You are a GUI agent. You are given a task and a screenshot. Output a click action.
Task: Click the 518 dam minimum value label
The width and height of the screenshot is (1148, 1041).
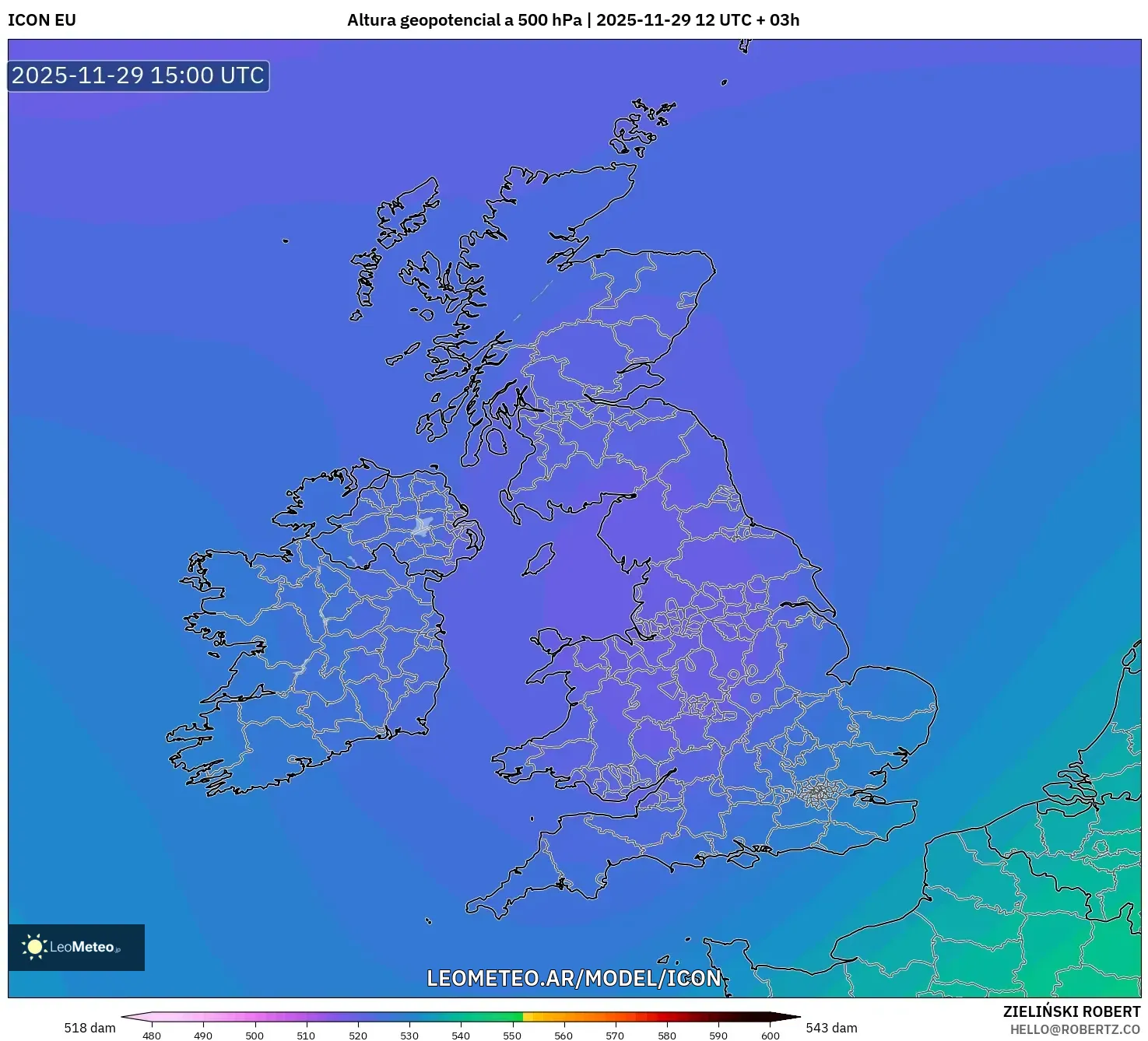click(90, 1028)
